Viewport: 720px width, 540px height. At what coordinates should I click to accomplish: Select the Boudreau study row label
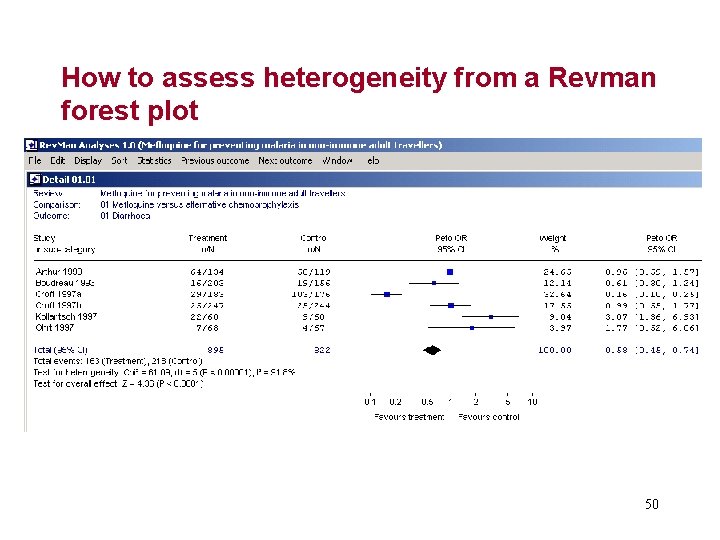[65, 283]
